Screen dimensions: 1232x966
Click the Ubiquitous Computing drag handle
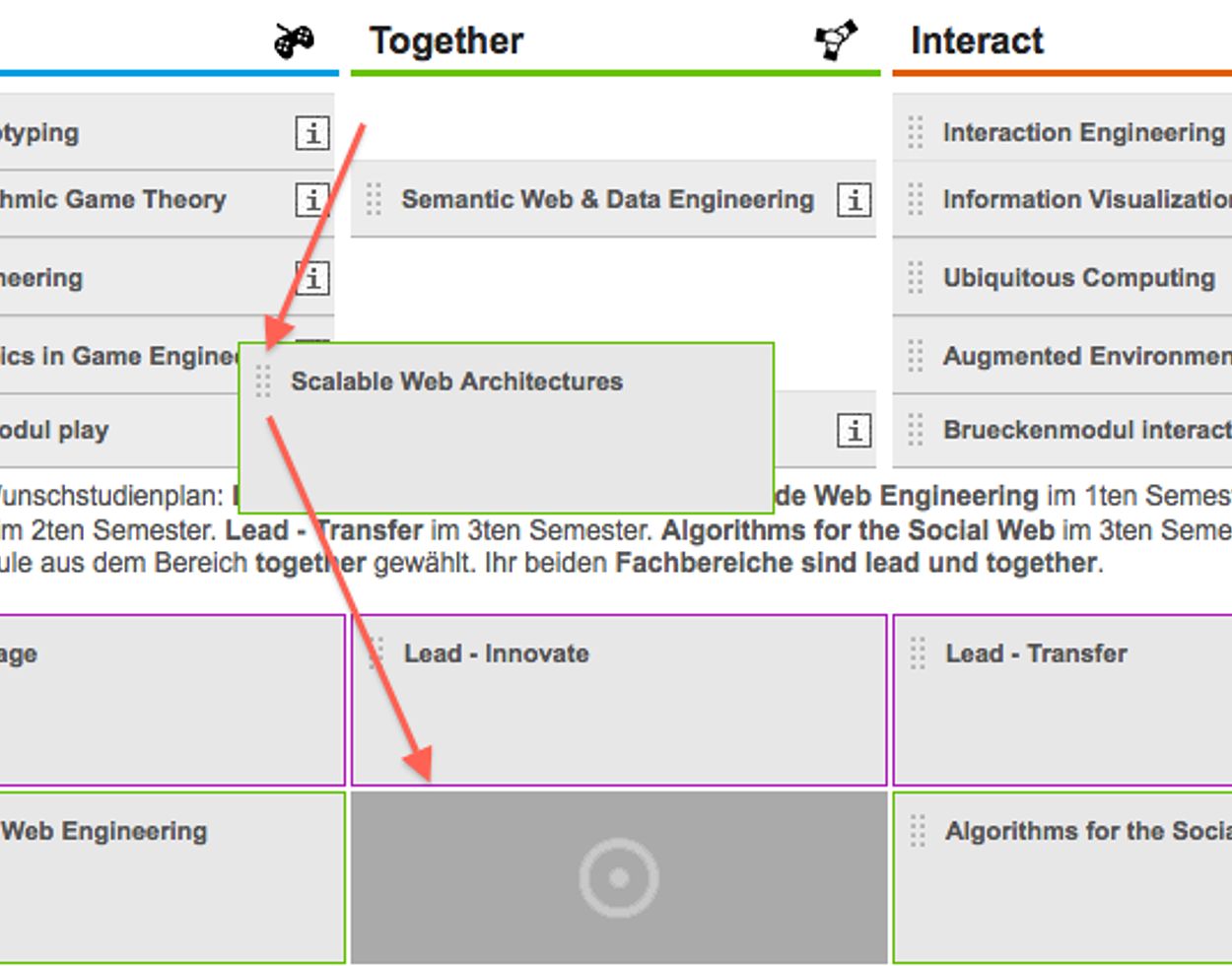(x=916, y=278)
